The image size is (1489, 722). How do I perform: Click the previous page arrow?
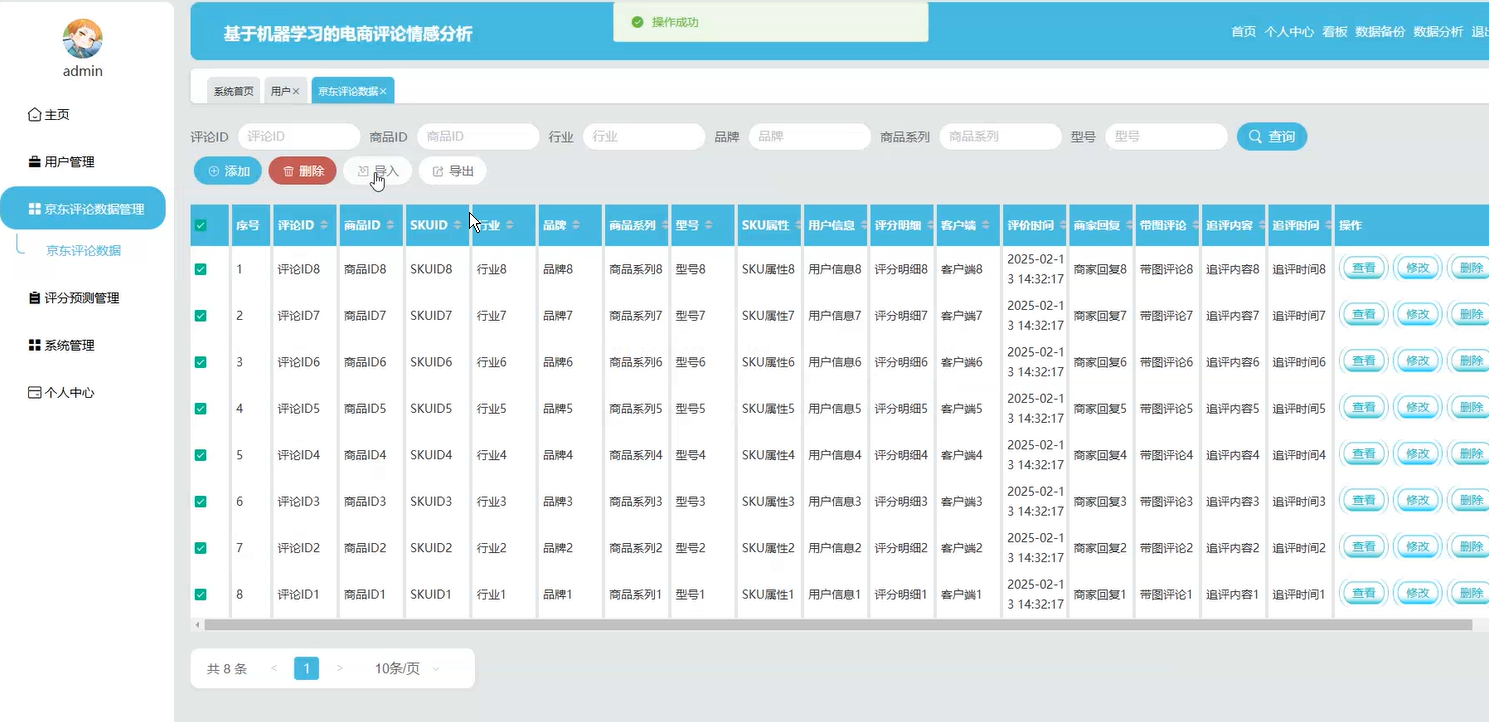pos(274,669)
